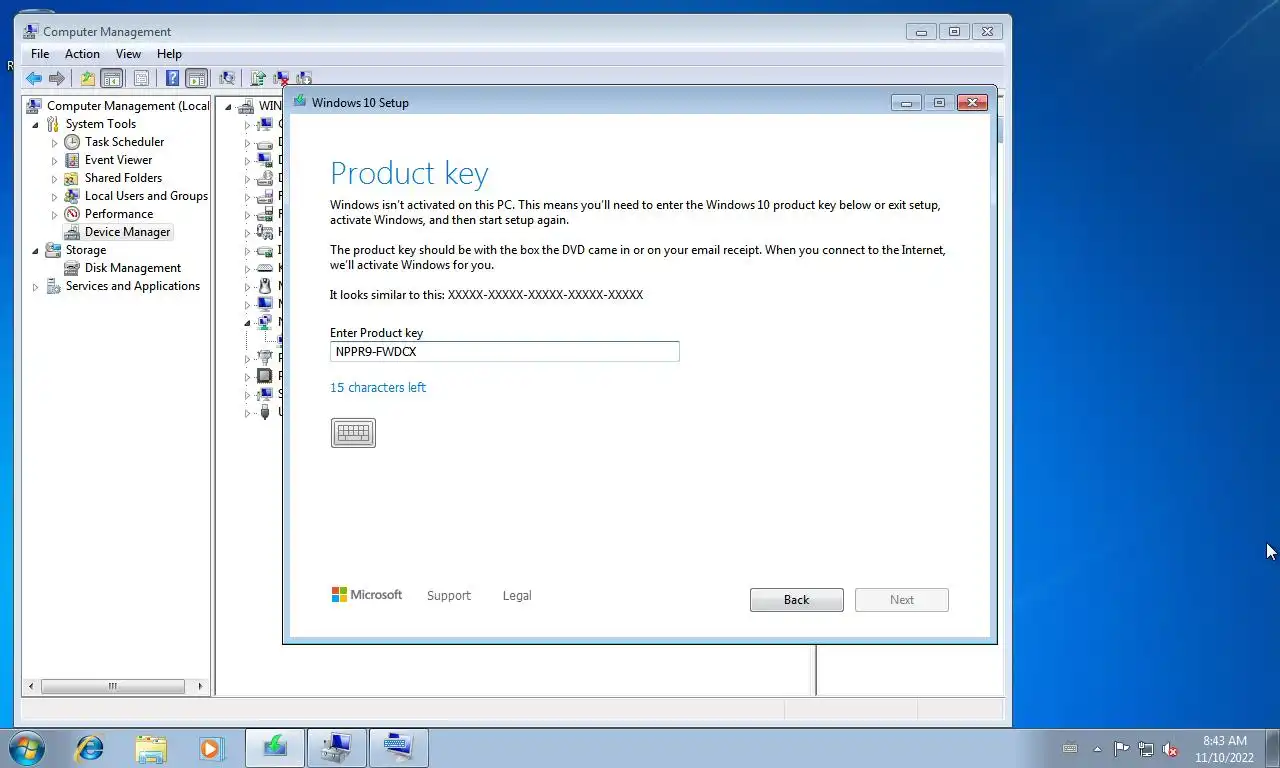
Task: Select Event Viewer in the console tree
Action: pos(118,160)
